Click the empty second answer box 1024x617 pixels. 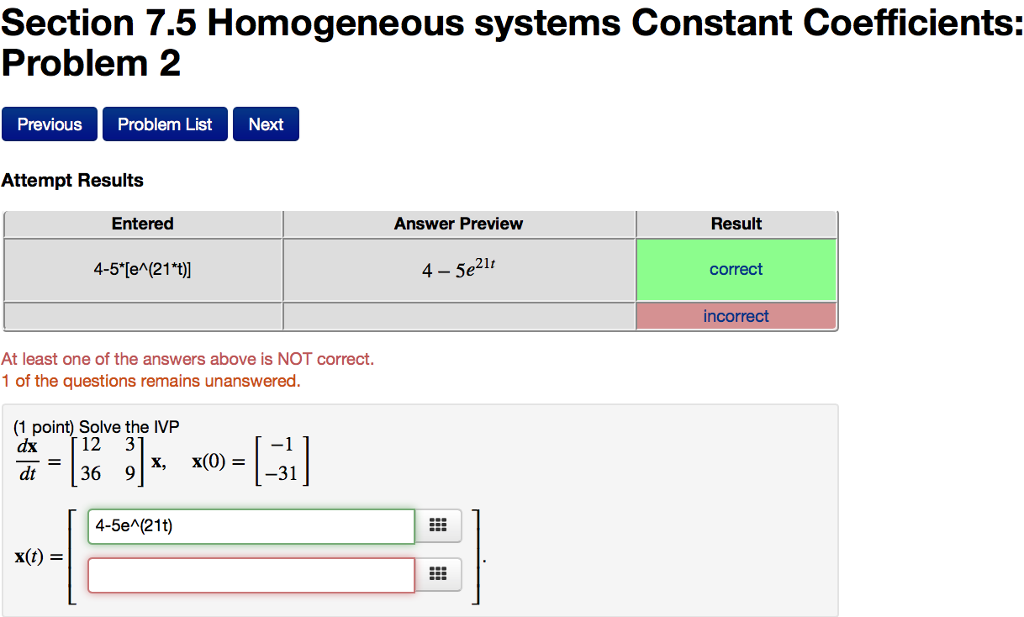tap(250, 575)
